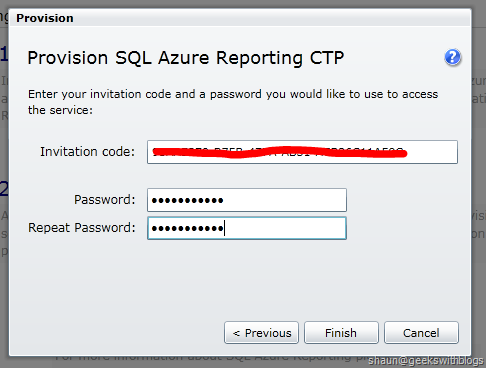
Task: Click the Invitation code input field
Action: [302, 152]
